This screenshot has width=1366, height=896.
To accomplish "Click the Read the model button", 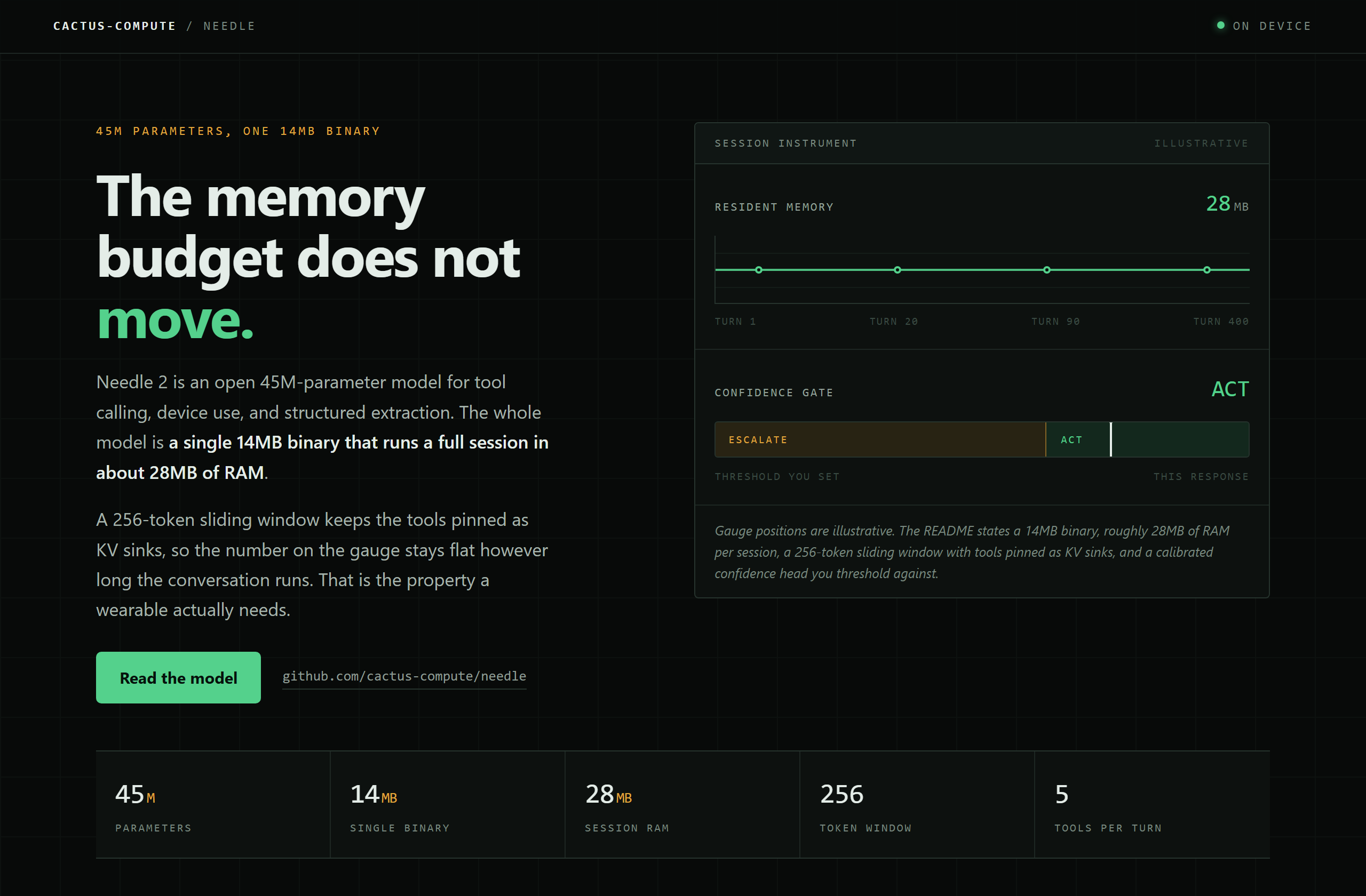I will point(178,677).
